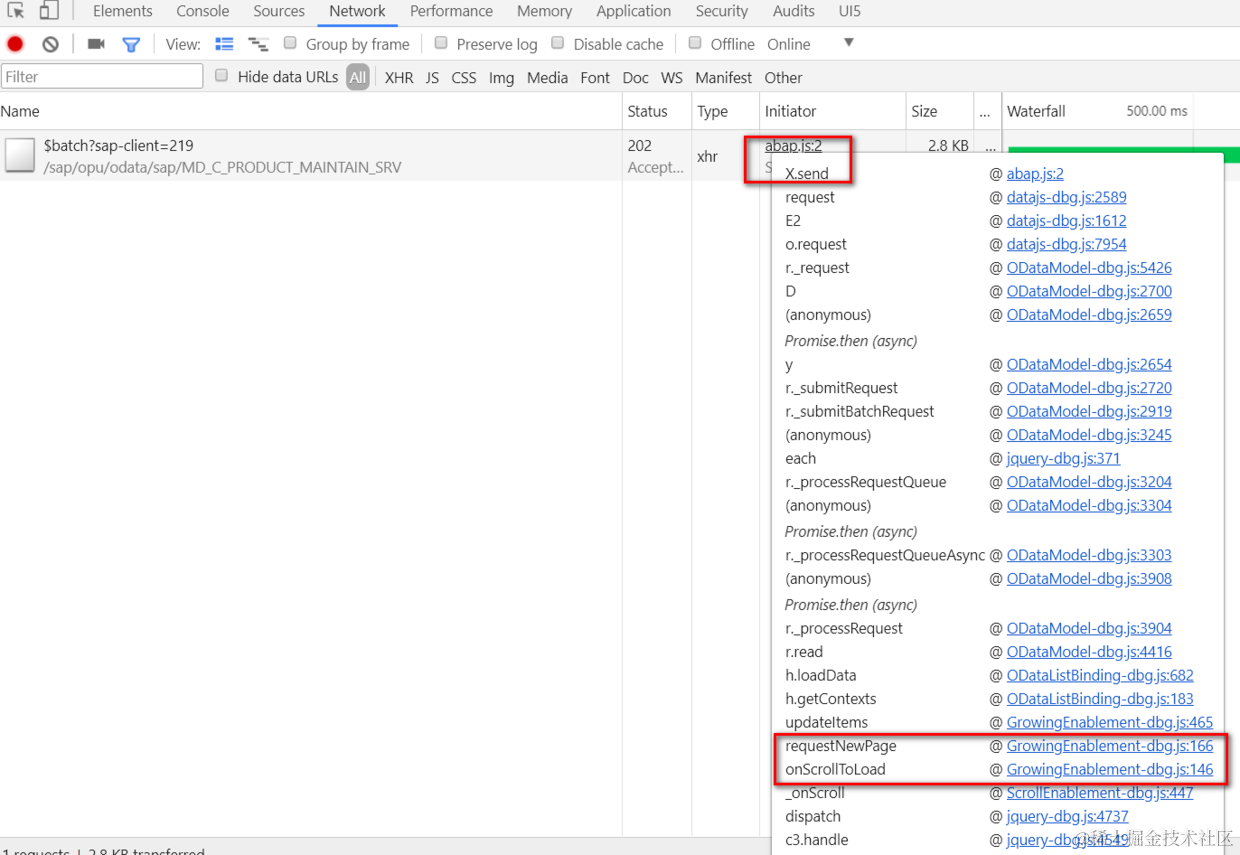Select the inspect element cursor icon

(x=16, y=11)
